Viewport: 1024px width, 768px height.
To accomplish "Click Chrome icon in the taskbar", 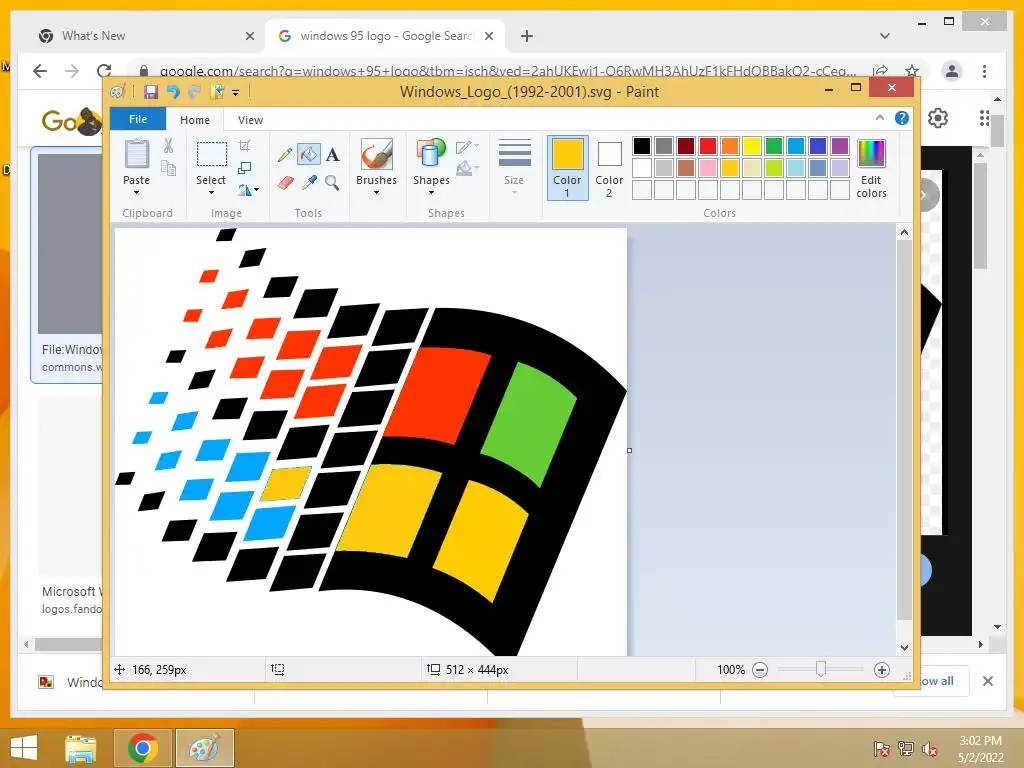I will point(142,748).
